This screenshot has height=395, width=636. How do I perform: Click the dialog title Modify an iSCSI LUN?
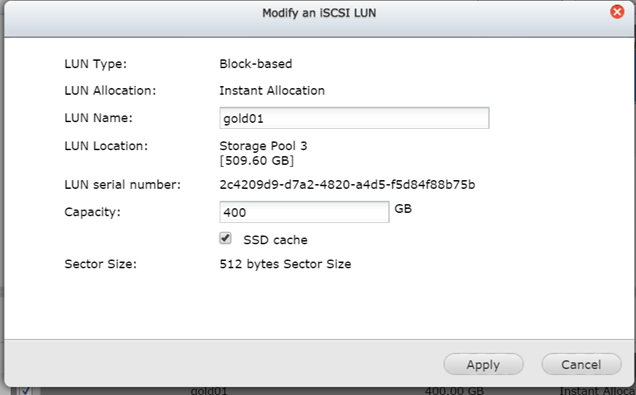pos(319,13)
